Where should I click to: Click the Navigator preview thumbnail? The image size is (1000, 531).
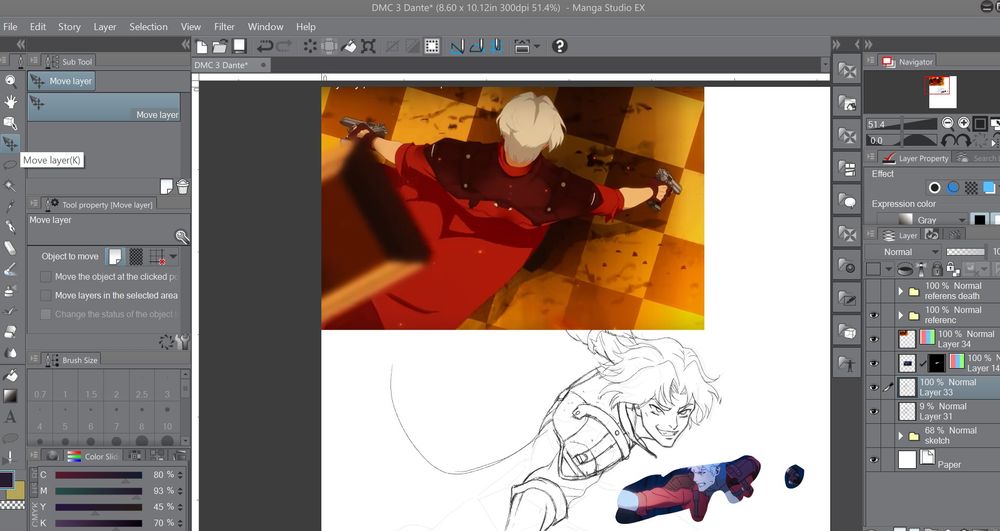pos(942,92)
